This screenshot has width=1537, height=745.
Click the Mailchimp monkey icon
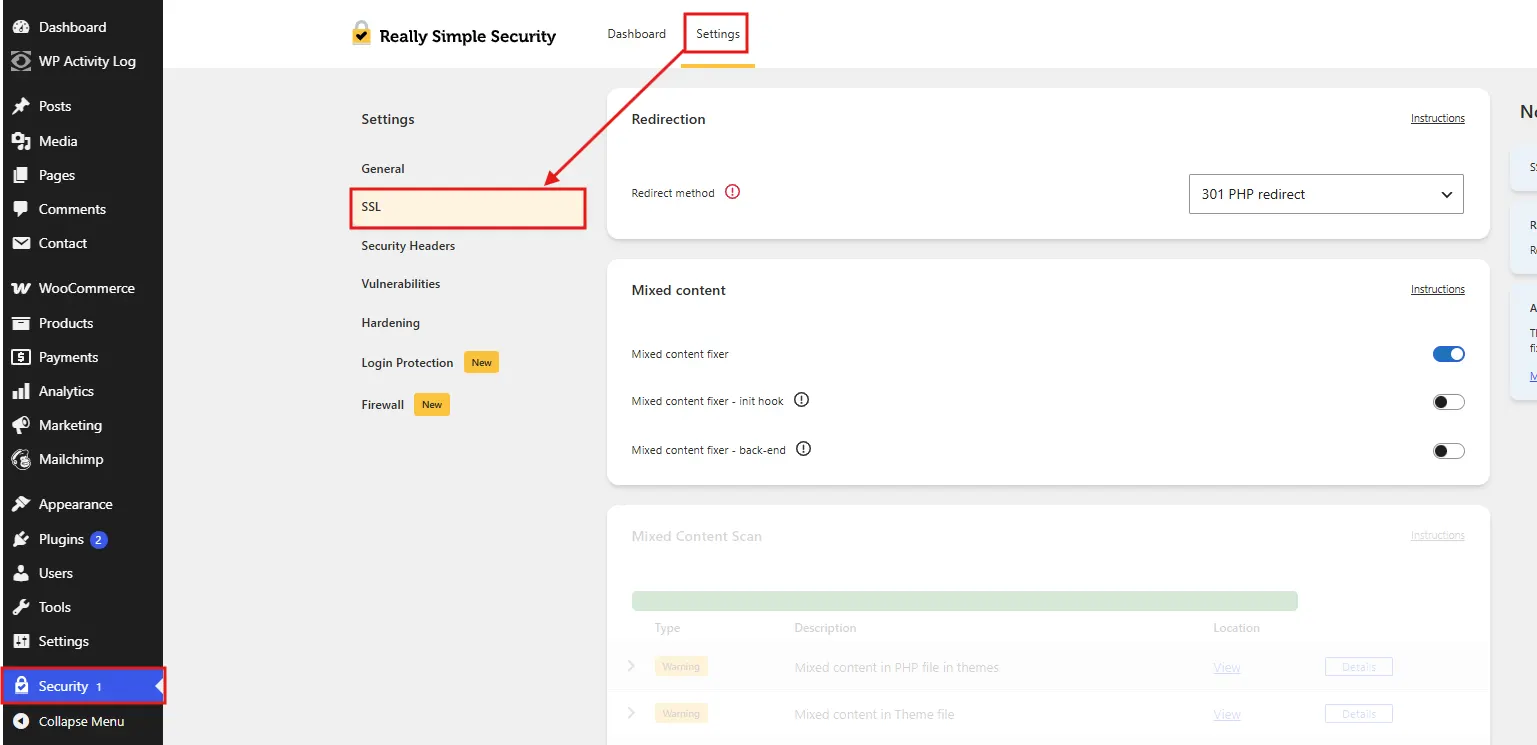coord(20,459)
